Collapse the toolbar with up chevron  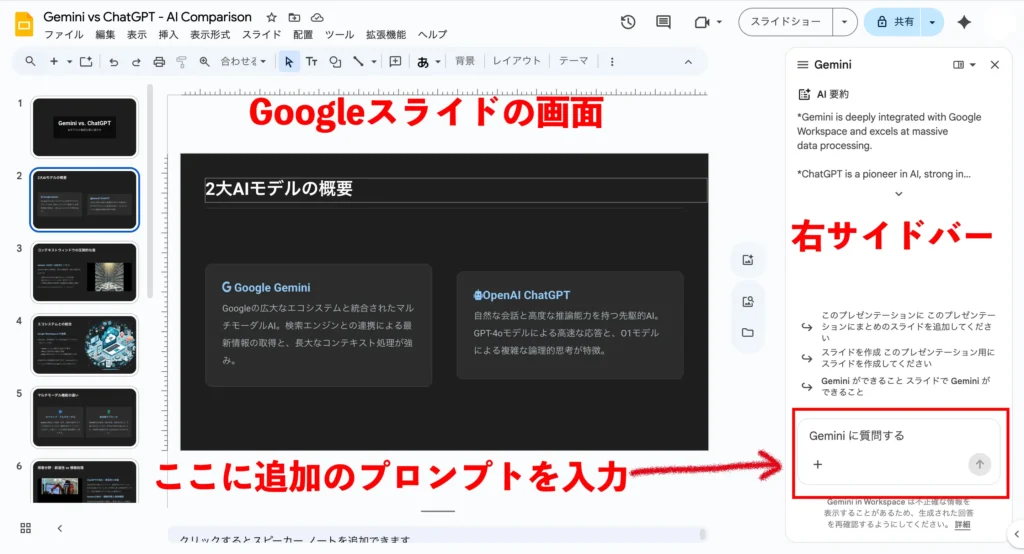point(688,62)
